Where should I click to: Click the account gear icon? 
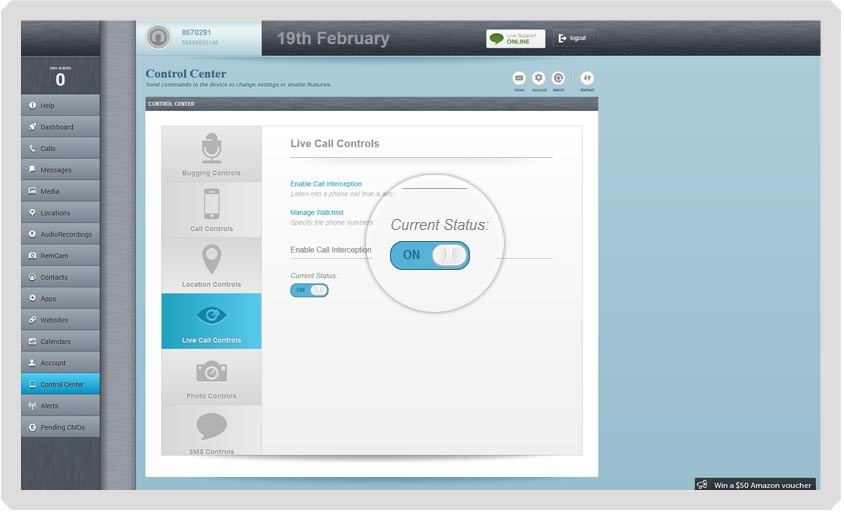[x=539, y=78]
